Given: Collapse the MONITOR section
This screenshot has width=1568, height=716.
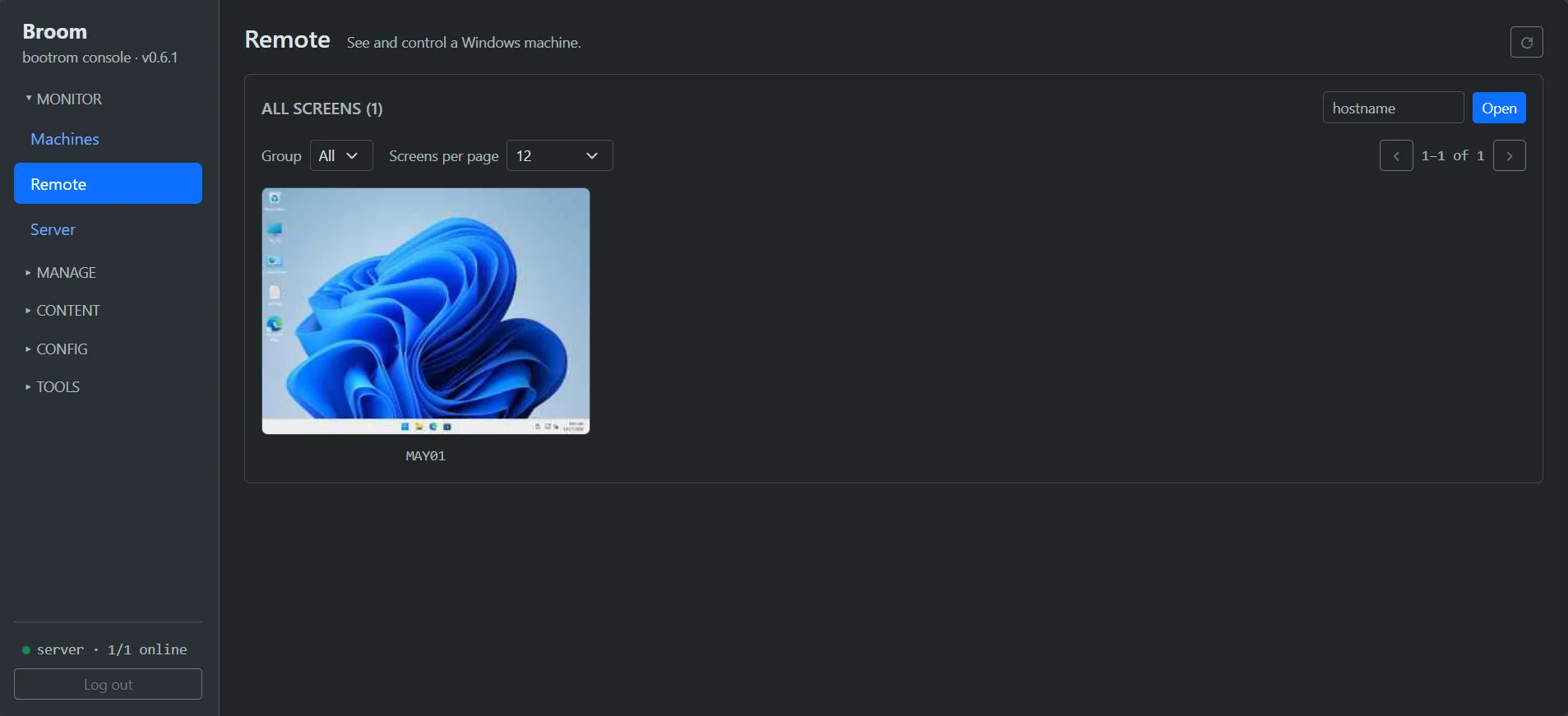Looking at the screenshot, I should pos(64,99).
